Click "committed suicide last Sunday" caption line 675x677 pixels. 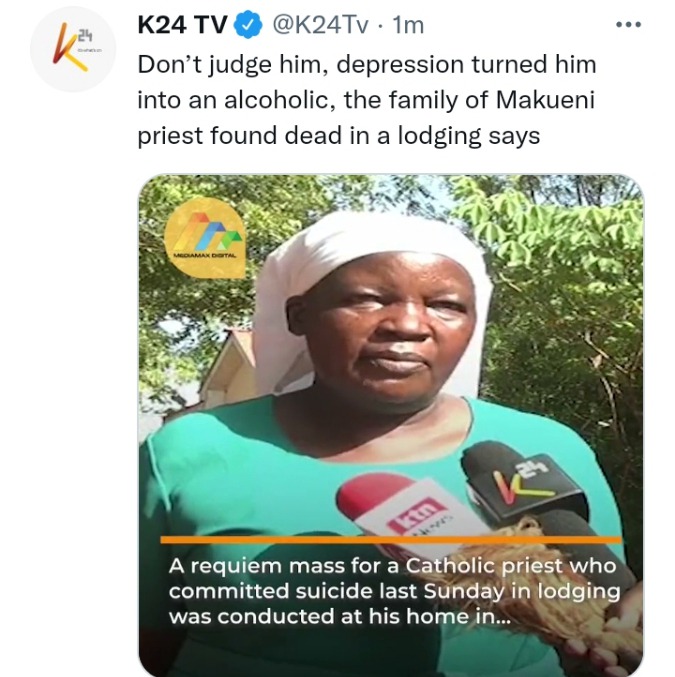click(394, 591)
